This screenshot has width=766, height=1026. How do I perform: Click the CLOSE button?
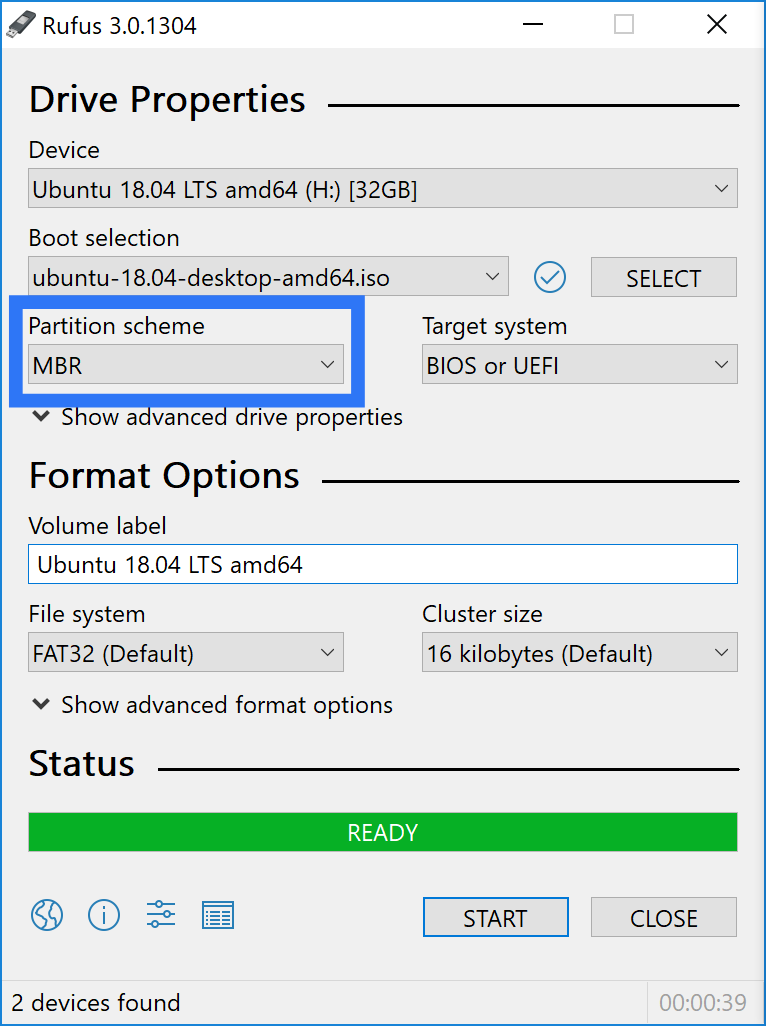(x=663, y=917)
